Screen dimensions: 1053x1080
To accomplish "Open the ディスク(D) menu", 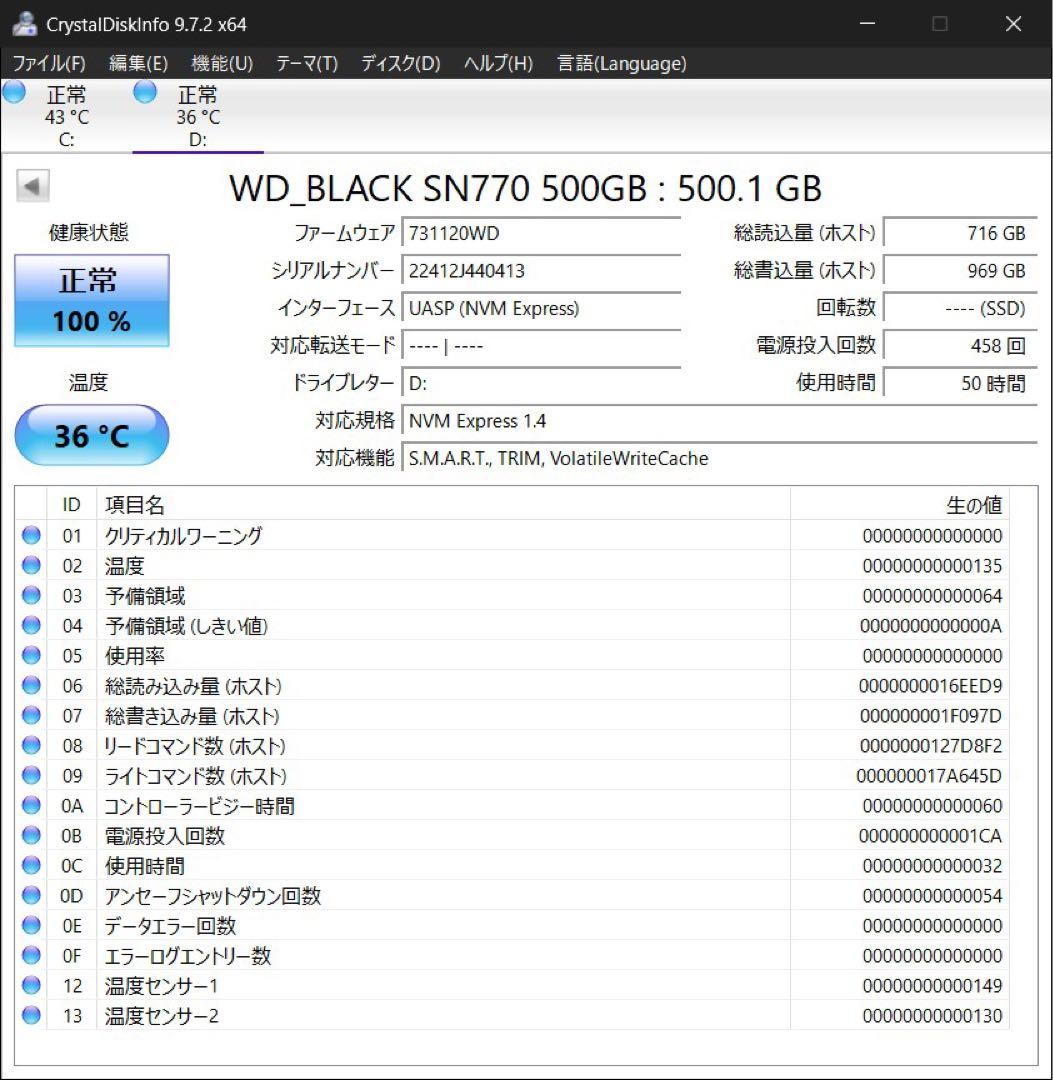I will 398,63.
